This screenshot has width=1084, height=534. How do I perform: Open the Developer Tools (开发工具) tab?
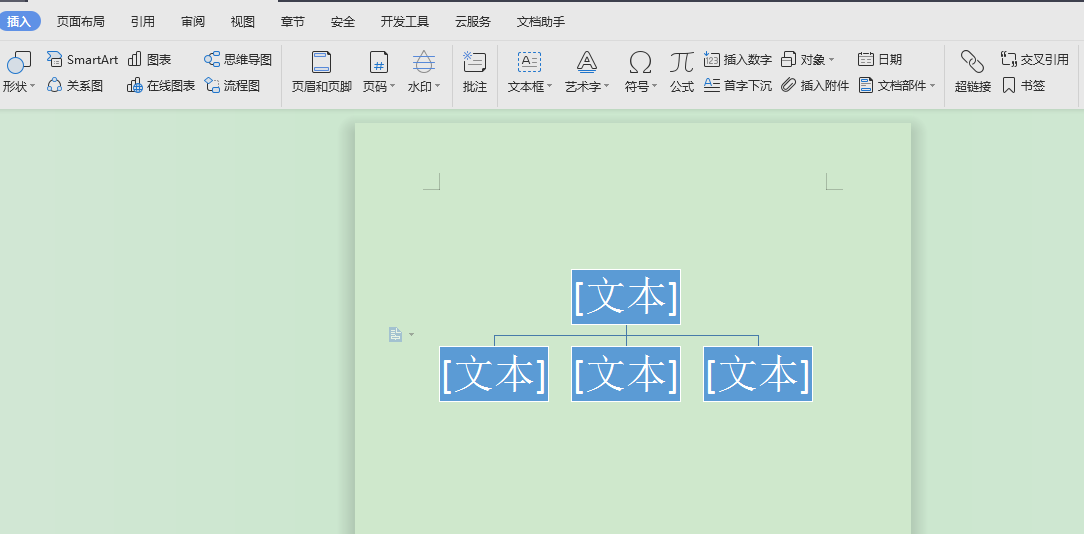405,21
